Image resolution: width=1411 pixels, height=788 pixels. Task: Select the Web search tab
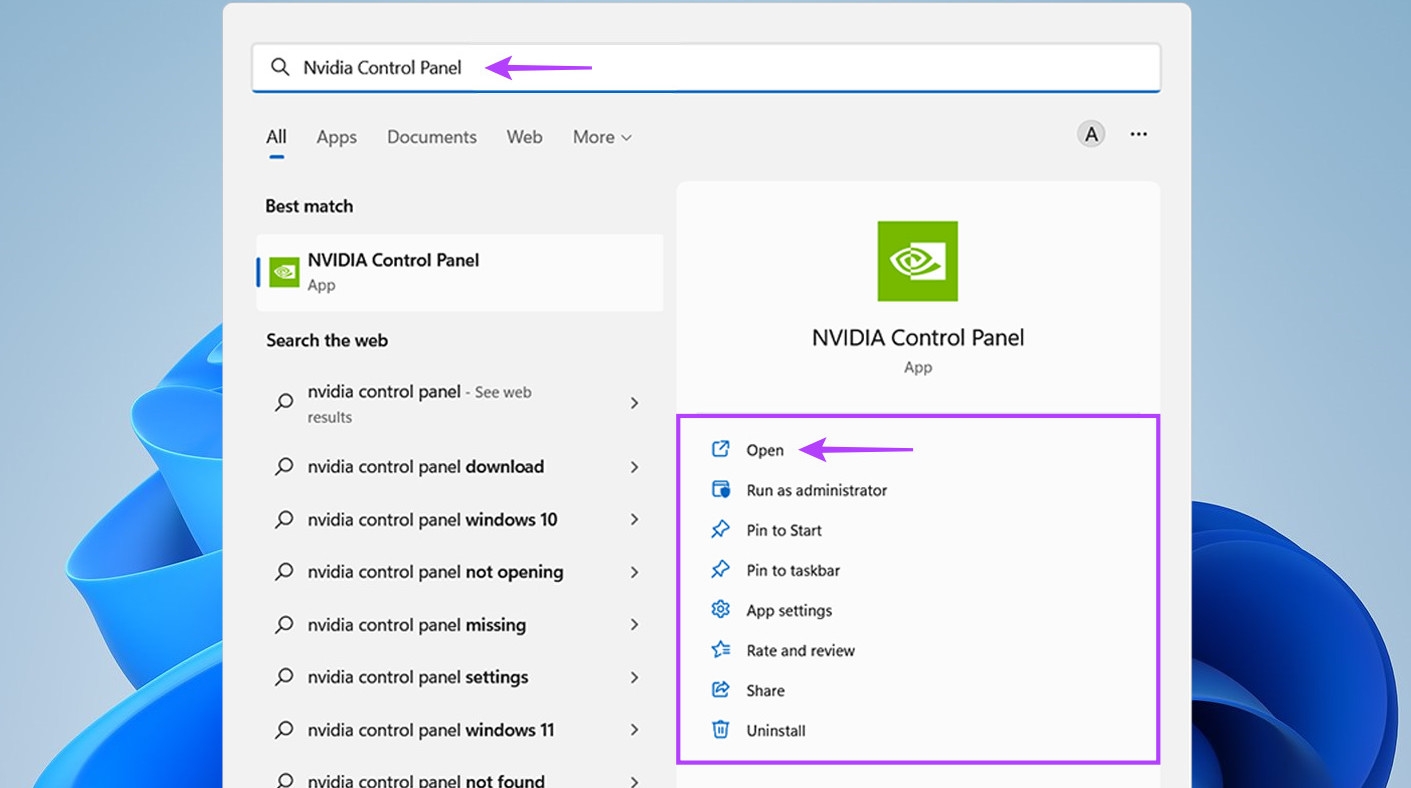[x=524, y=137]
